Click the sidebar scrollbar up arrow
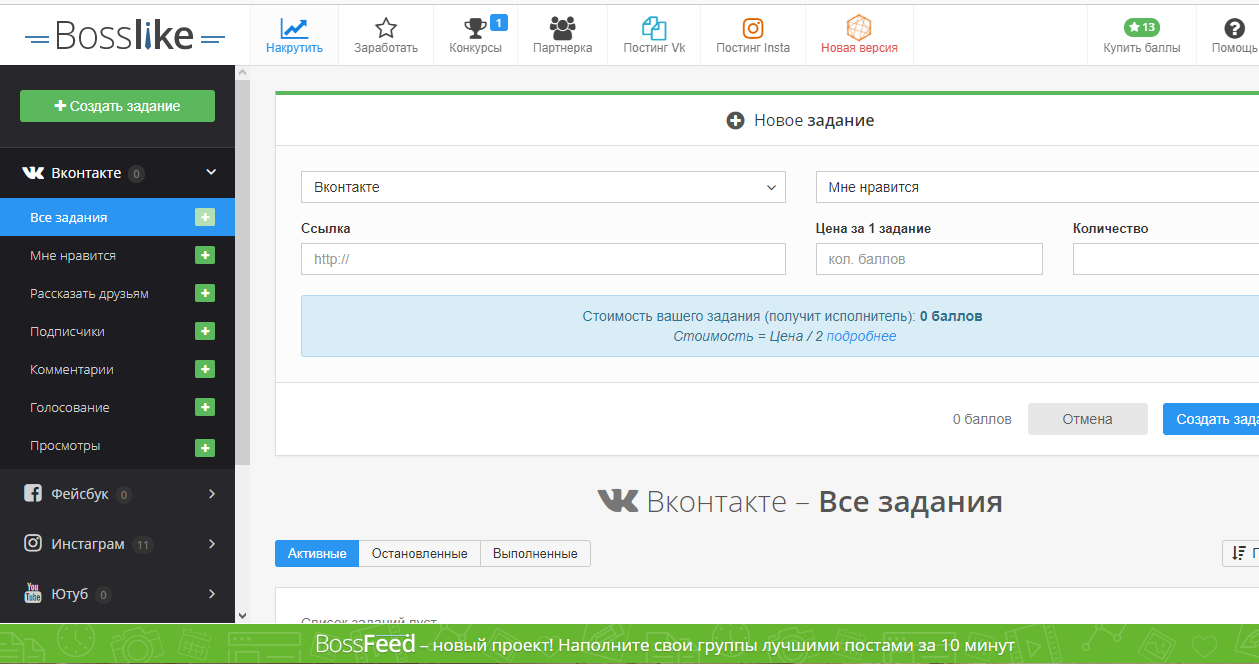This screenshot has width=1259, height=664. pyautogui.click(x=242, y=73)
